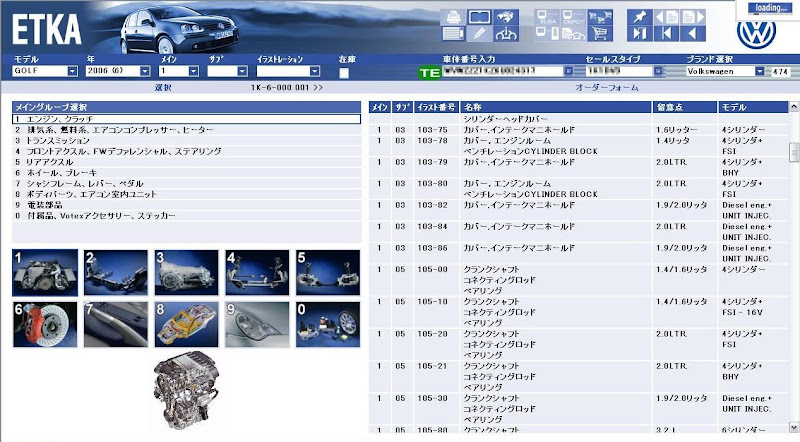Click the DEPOT monitor icon
This screenshot has height=442, width=800.
point(573,17)
